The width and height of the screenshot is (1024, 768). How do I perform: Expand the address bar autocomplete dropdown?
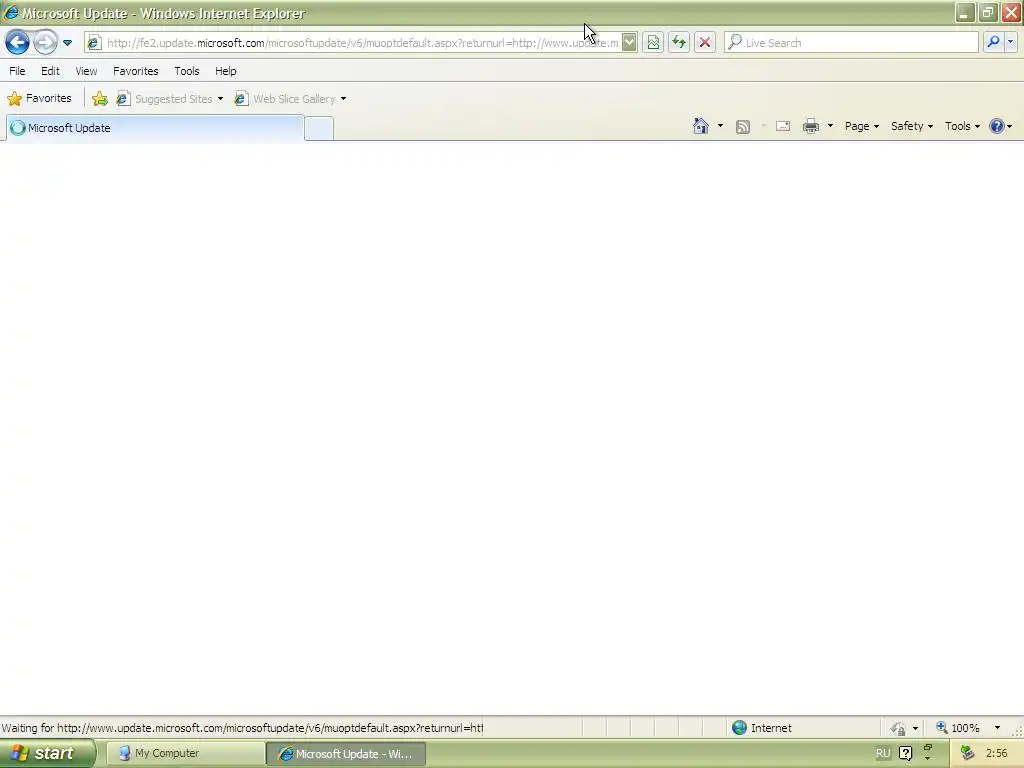click(x=629, y=43)
